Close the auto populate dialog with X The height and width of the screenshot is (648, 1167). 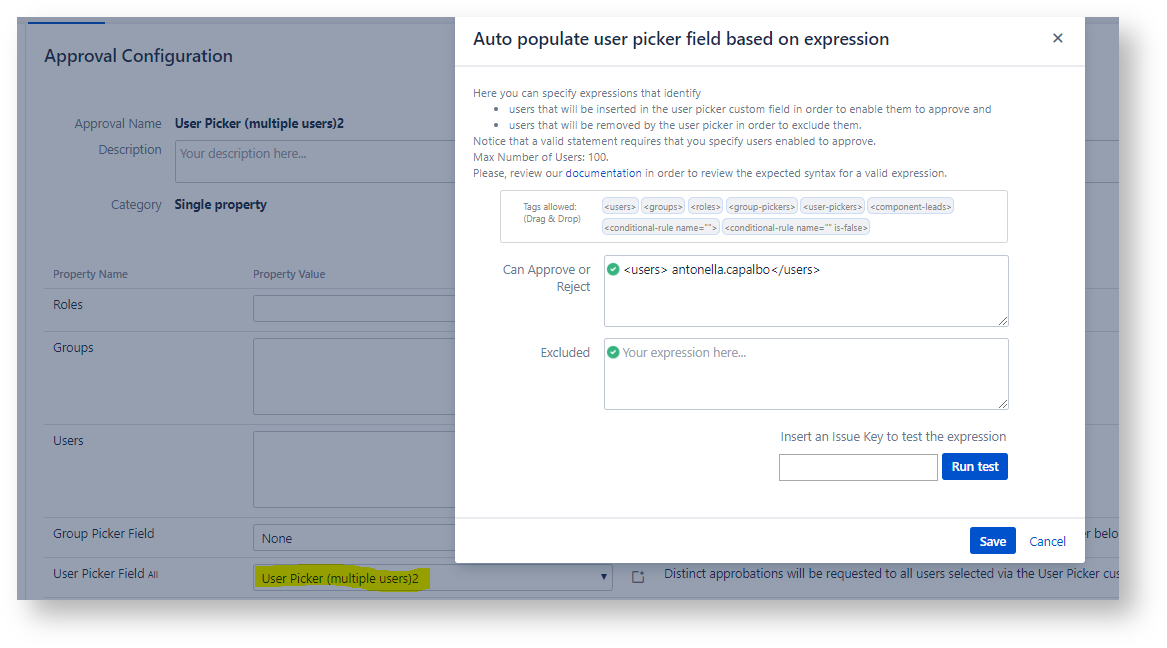coord(1057,39)
